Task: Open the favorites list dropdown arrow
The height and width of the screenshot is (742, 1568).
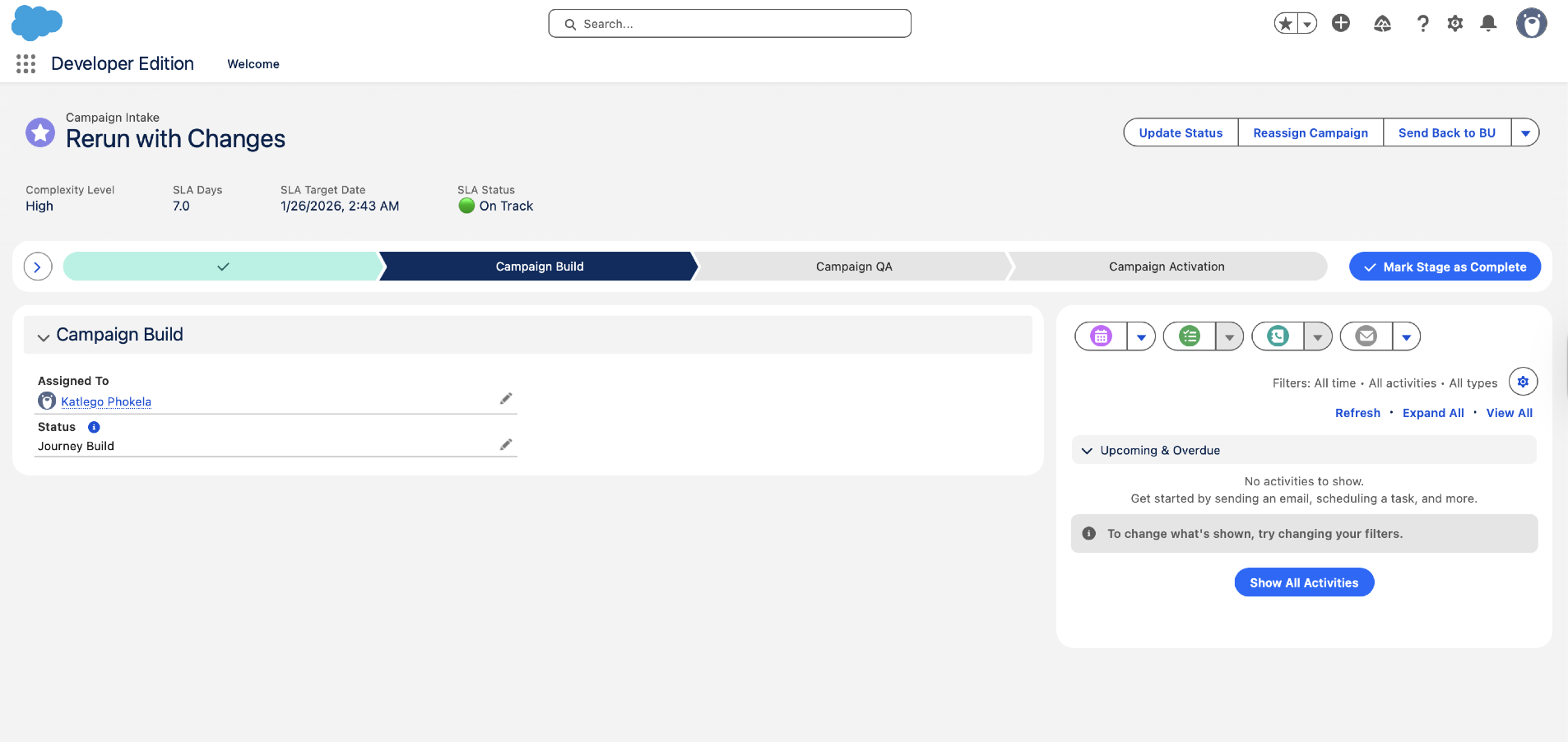Action: point(1307,24)
